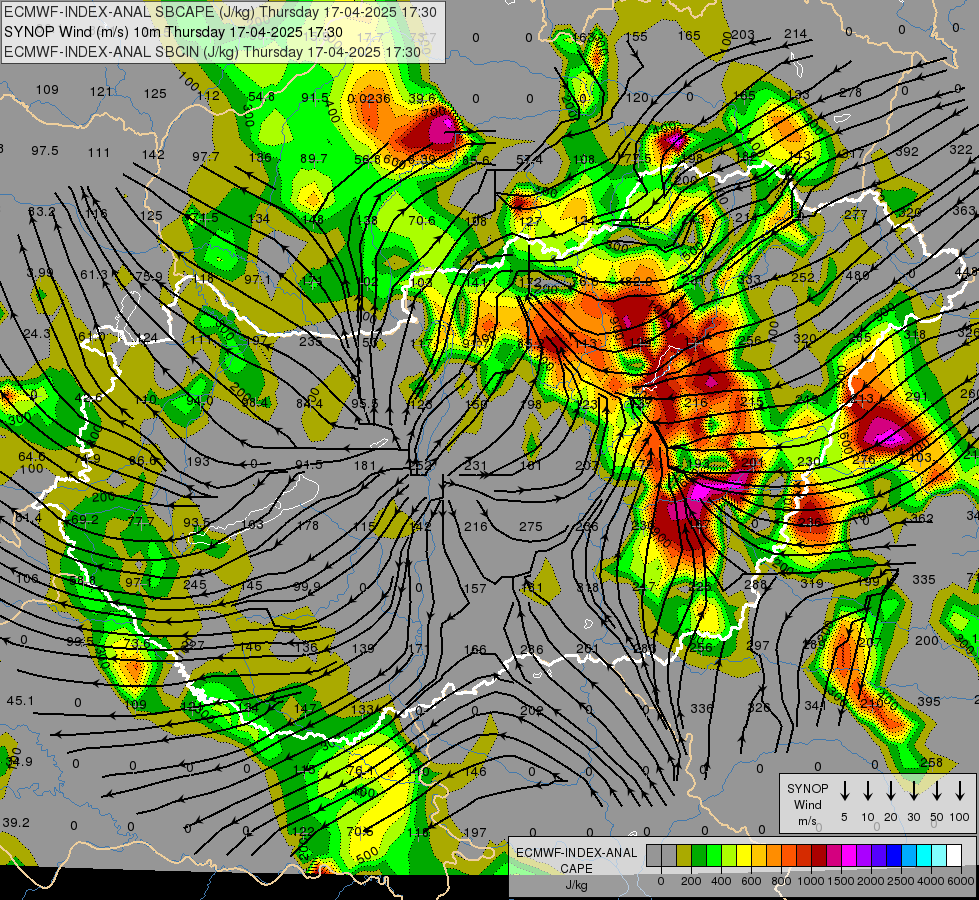Image resolution: width=979 pixels, height=900 pixels.
Task: Select the SYNOP Wind 10m title line
Action: (173, 32)
